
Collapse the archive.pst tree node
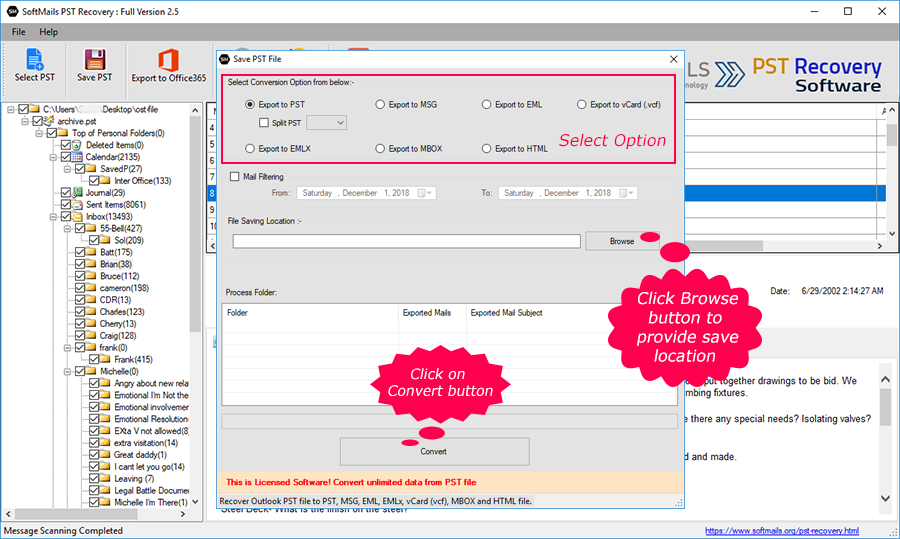[25, 121]
